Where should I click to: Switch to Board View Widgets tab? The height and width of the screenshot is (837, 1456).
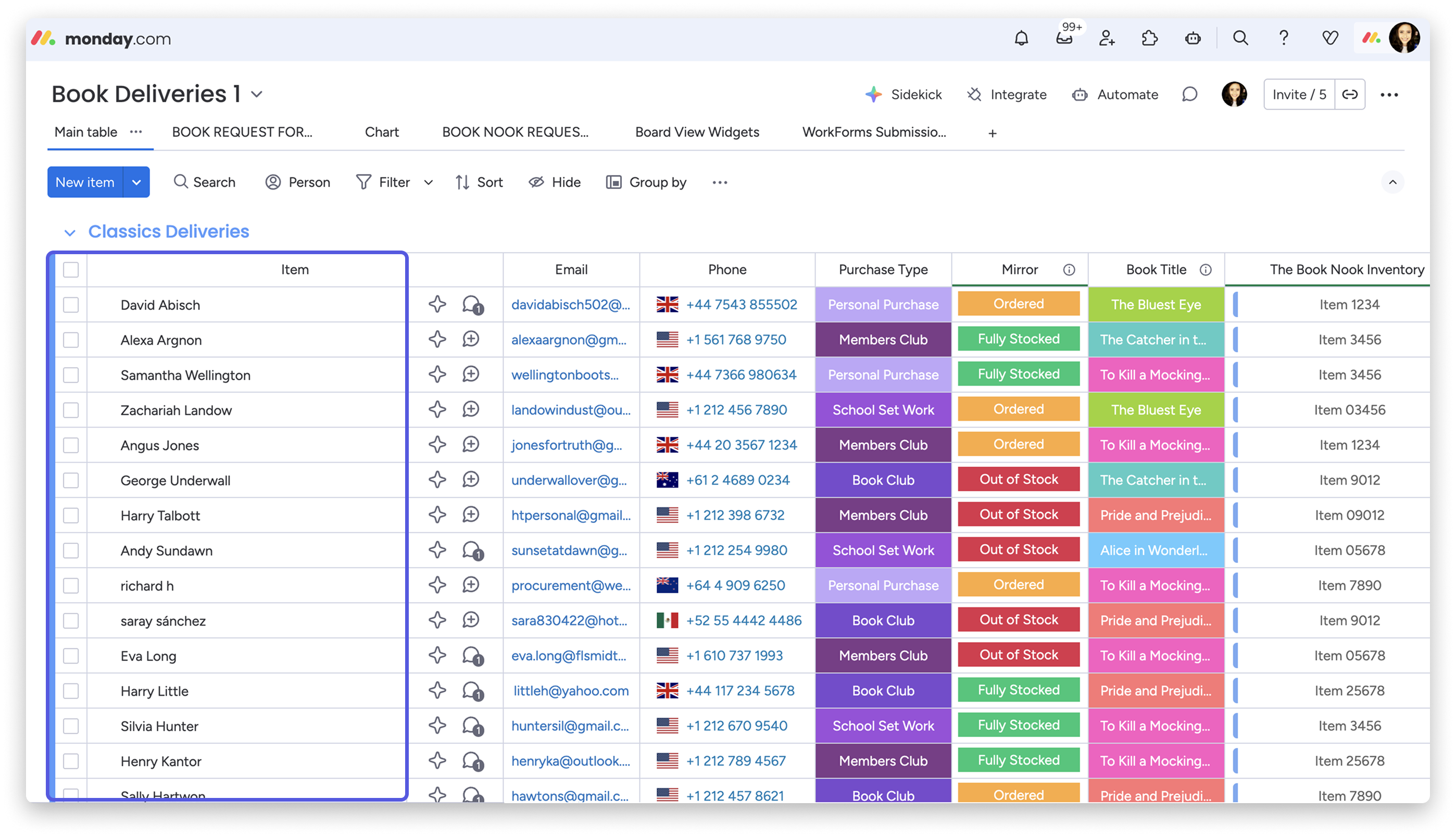(x=697, y=132)
